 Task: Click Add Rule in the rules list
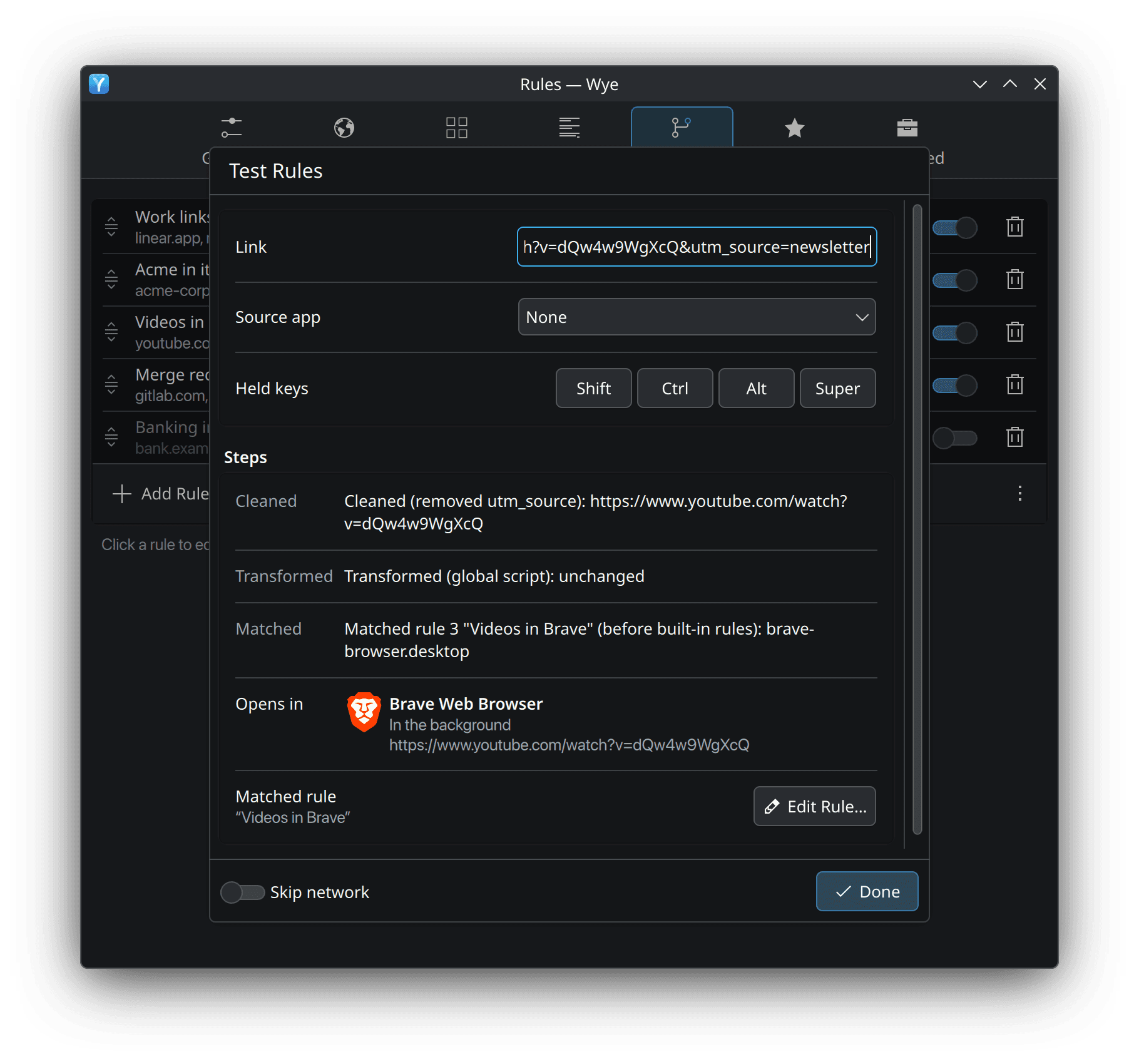161,493
